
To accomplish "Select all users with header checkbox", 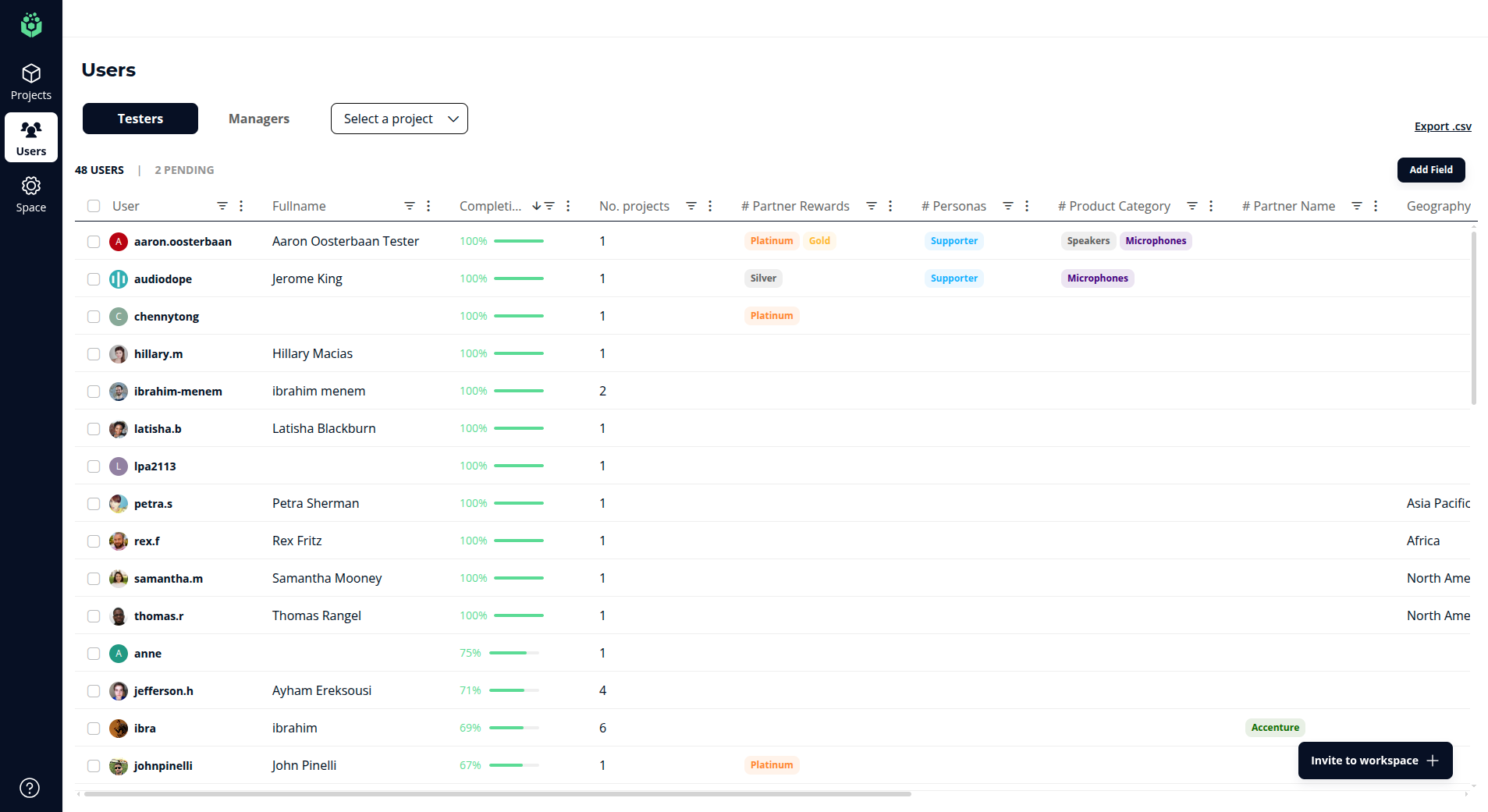I will (94, 206).
